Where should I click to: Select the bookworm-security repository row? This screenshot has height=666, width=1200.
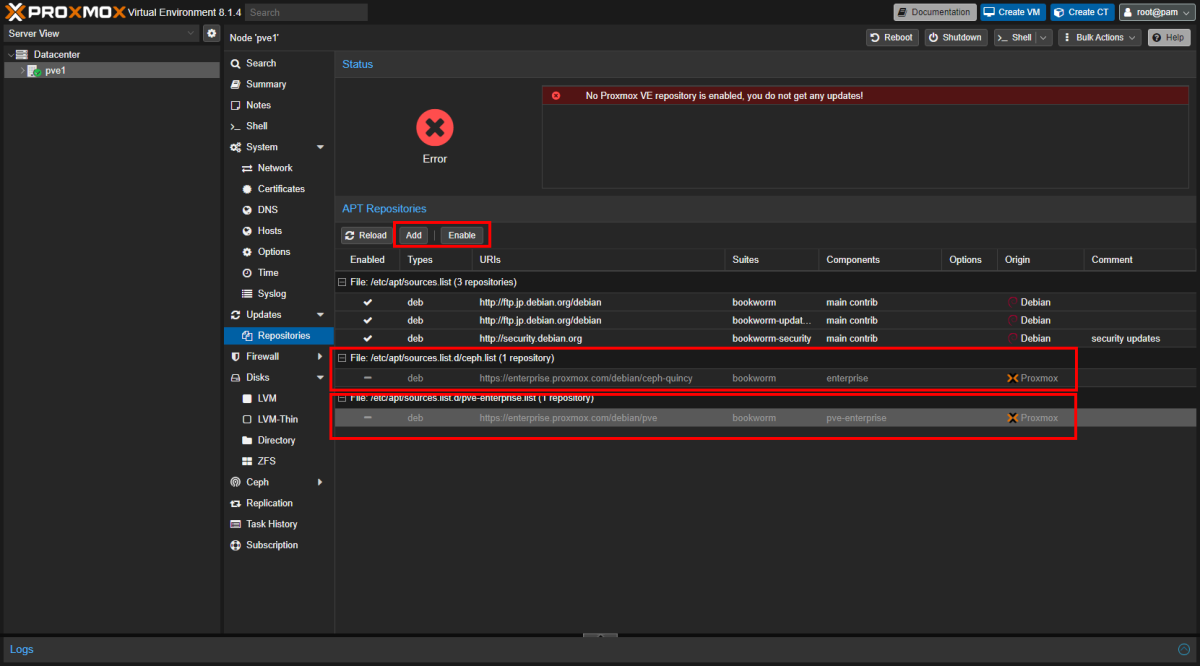point(765,338)
